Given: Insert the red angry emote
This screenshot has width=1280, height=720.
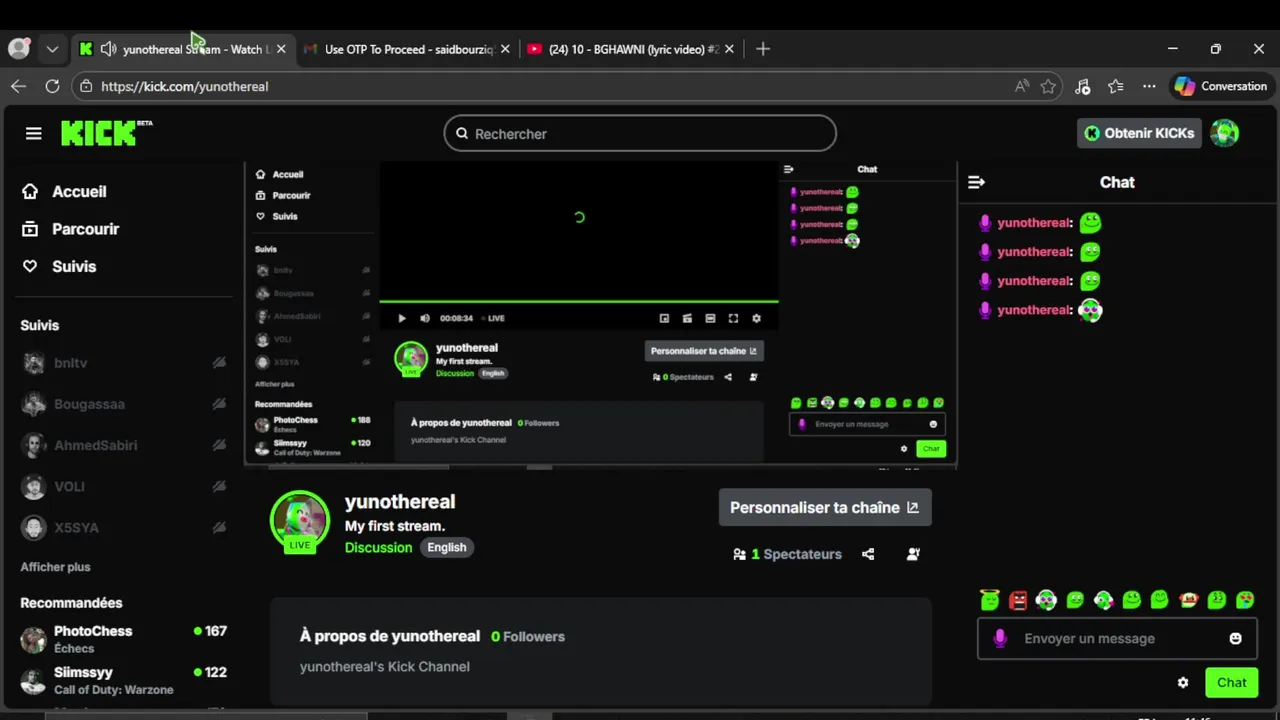Looking at the screenshot, I should (1018, 600).
